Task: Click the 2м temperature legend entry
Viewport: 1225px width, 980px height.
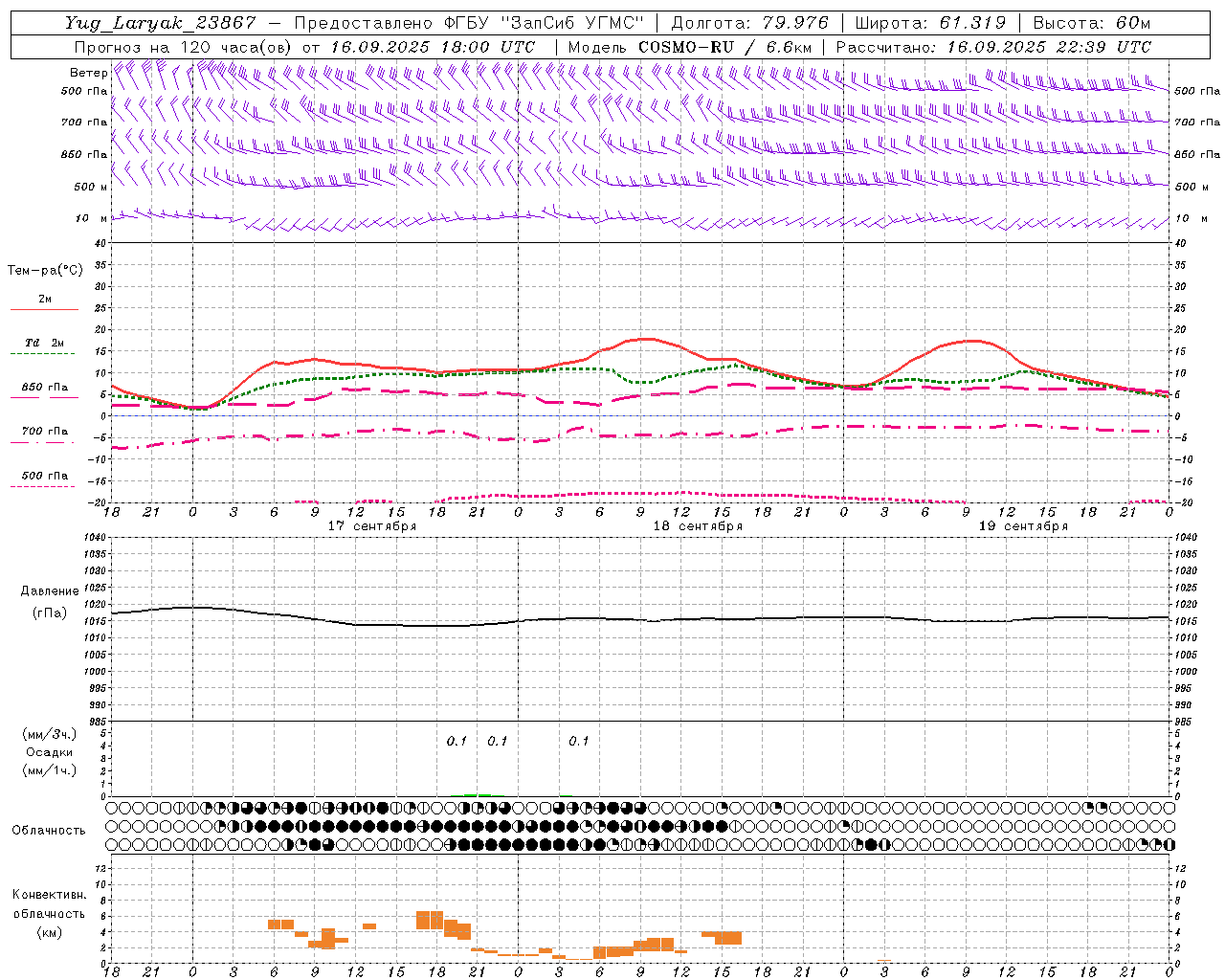Action: [45, 299]
